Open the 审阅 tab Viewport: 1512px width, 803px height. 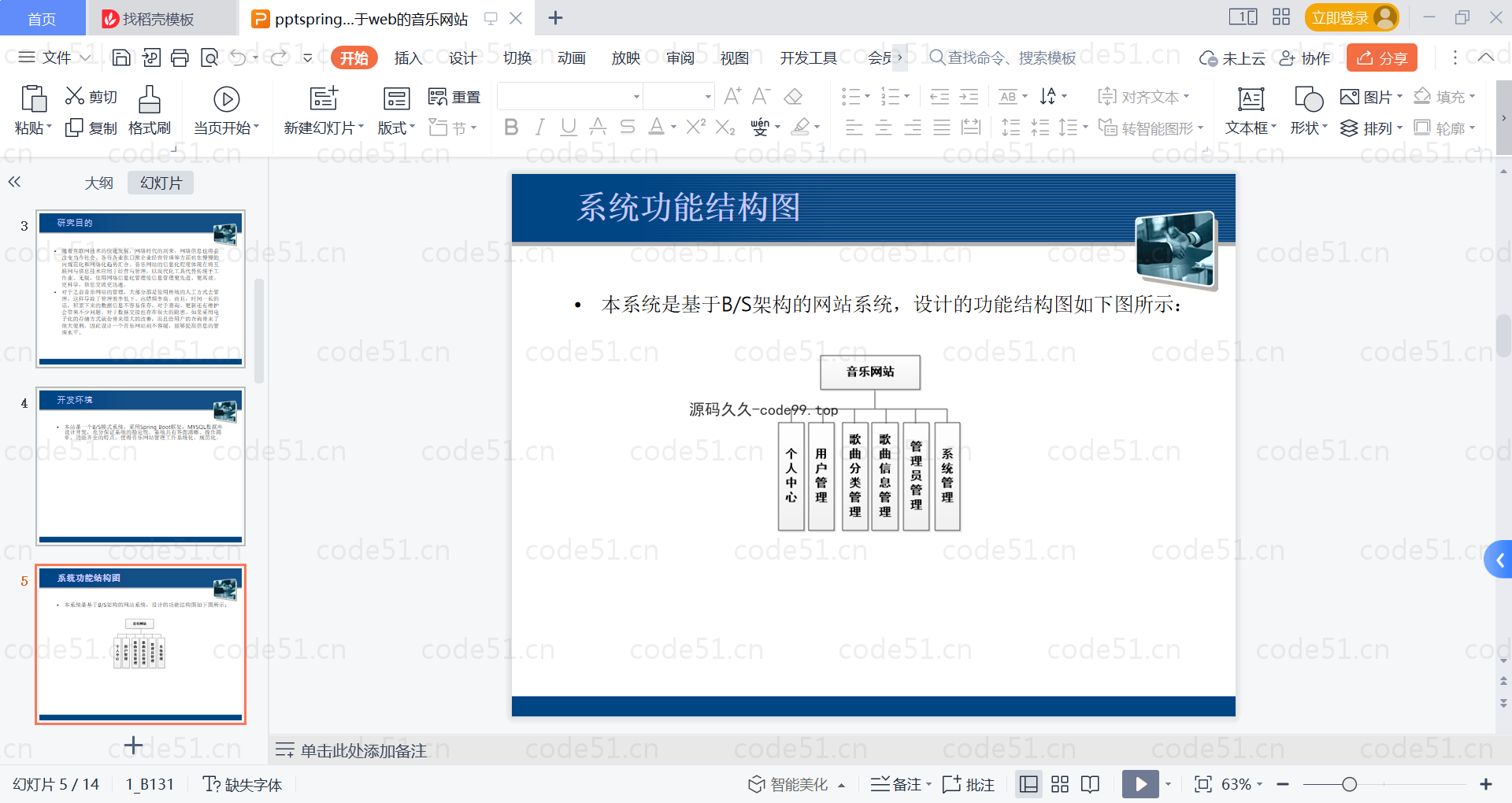pyautogui.click(x=680, y=57)
